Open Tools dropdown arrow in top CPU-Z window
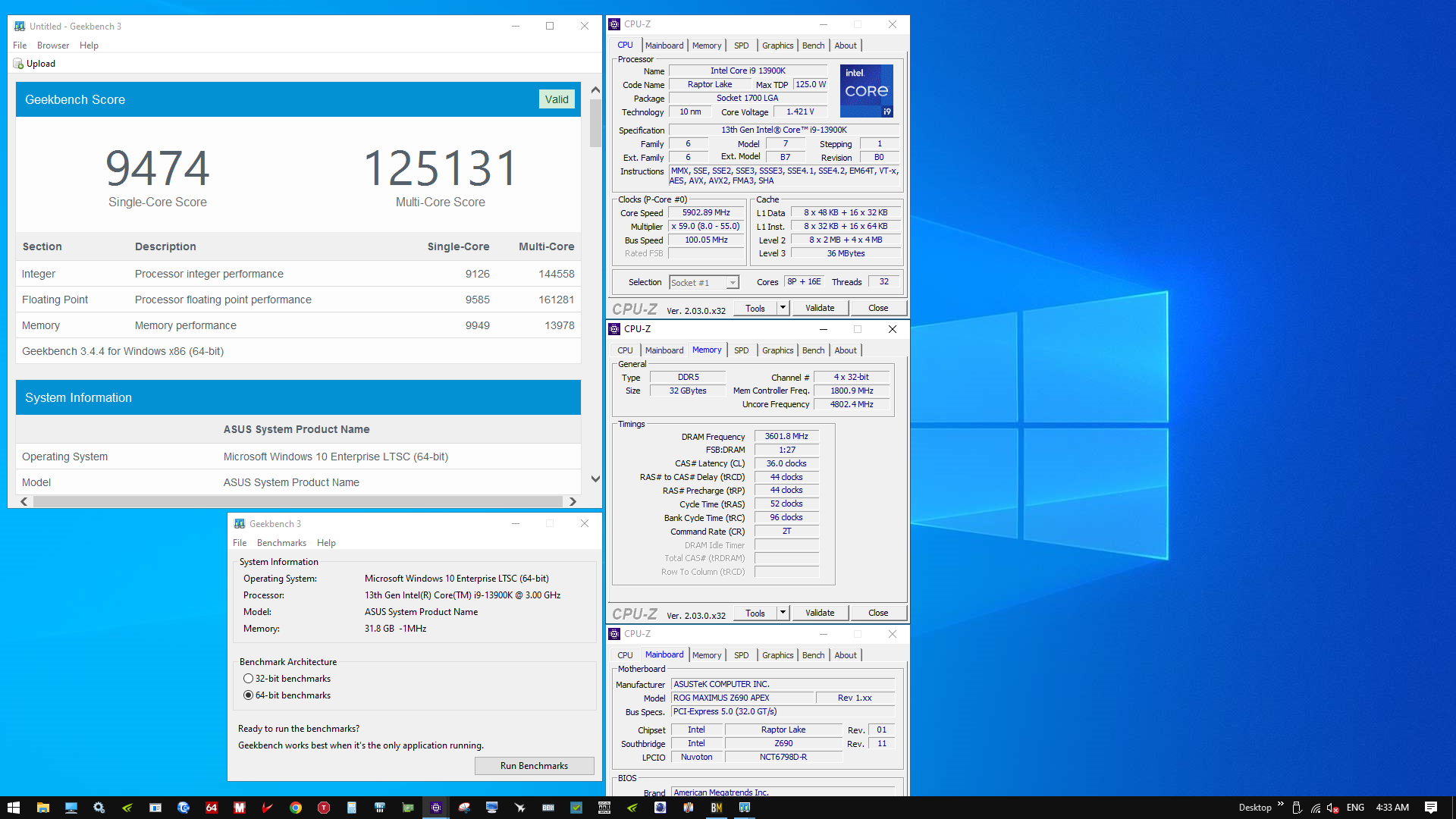 point(783,308)
